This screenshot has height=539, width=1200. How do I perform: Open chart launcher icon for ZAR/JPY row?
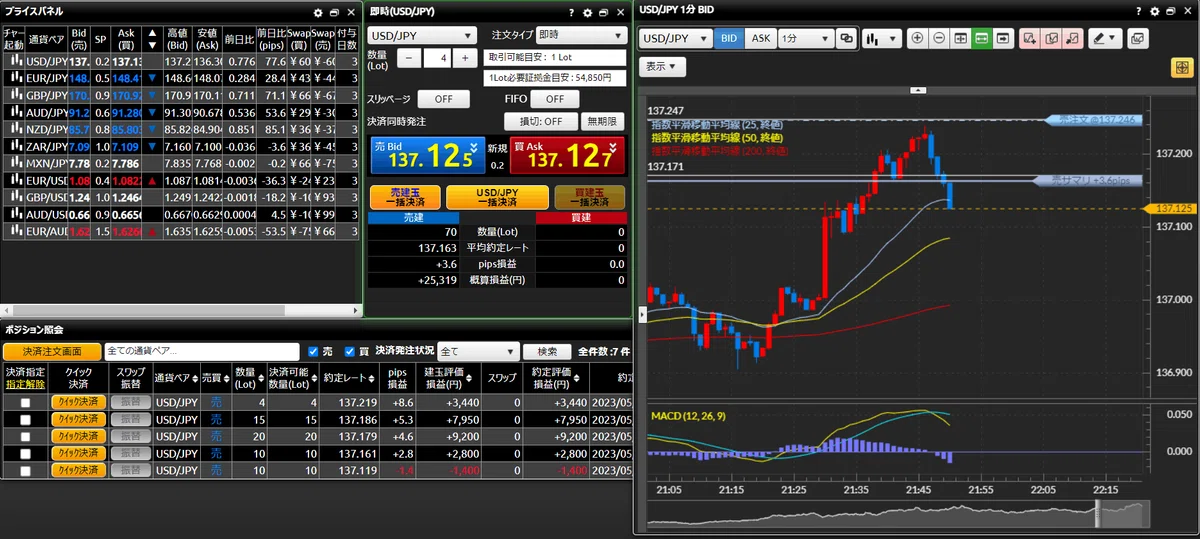coord(15,146)
